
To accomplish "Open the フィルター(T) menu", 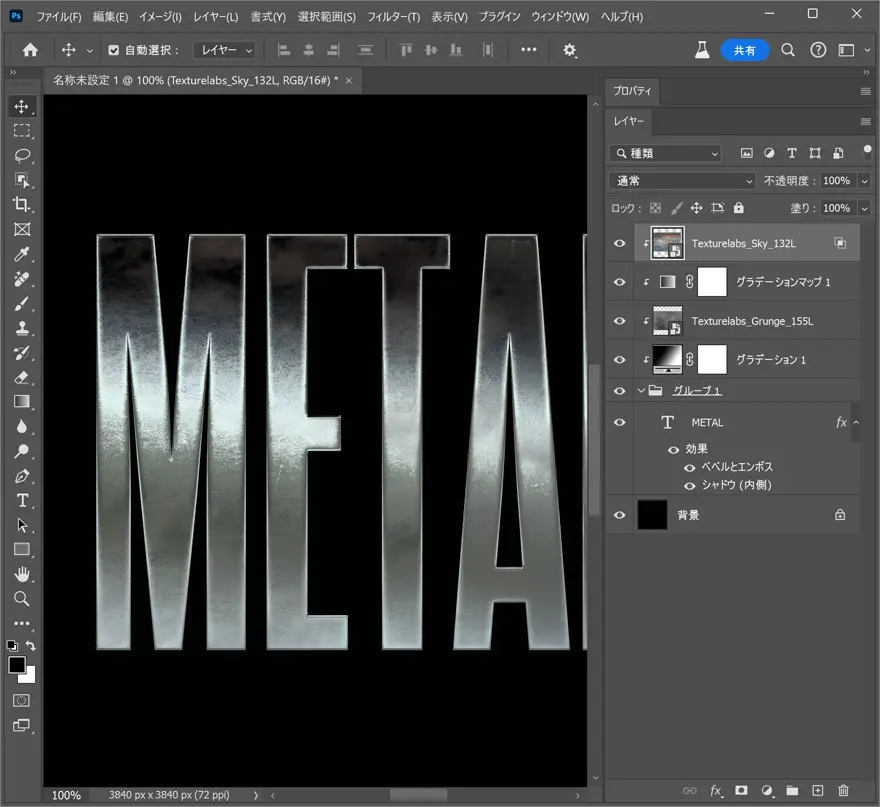I will click(393, 17).
